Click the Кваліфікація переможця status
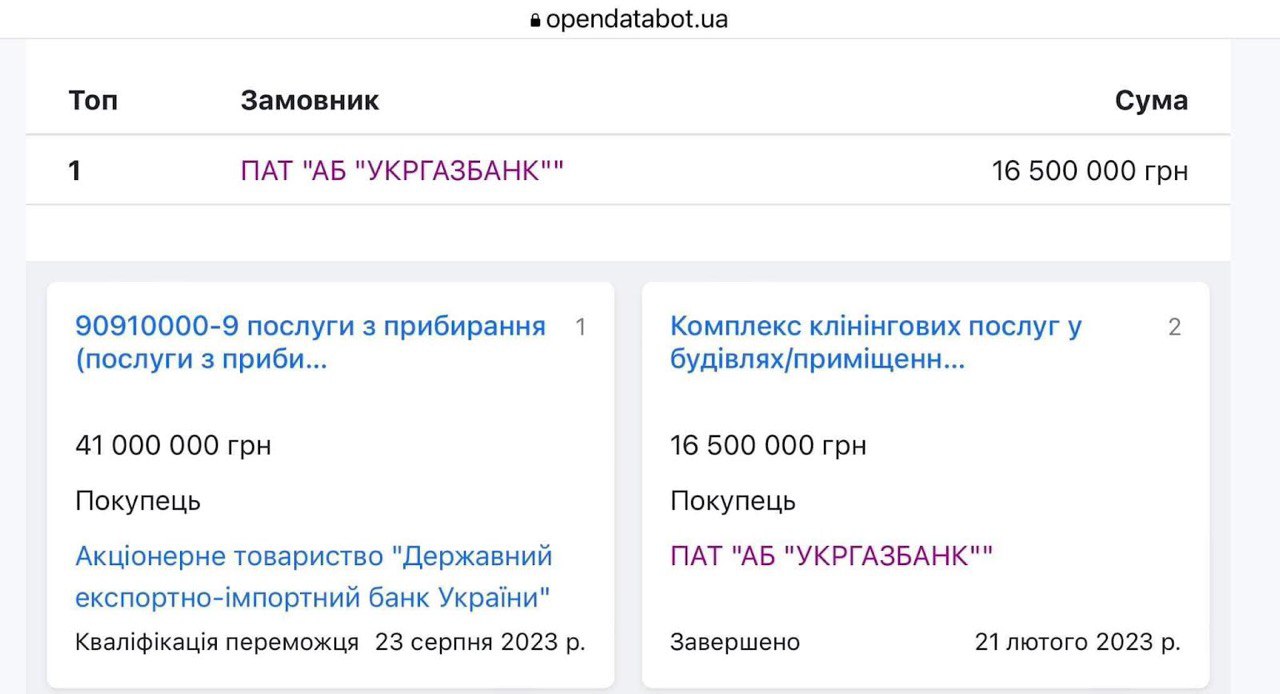Viewport: 1280px width, 694px height. coord(216,642)
